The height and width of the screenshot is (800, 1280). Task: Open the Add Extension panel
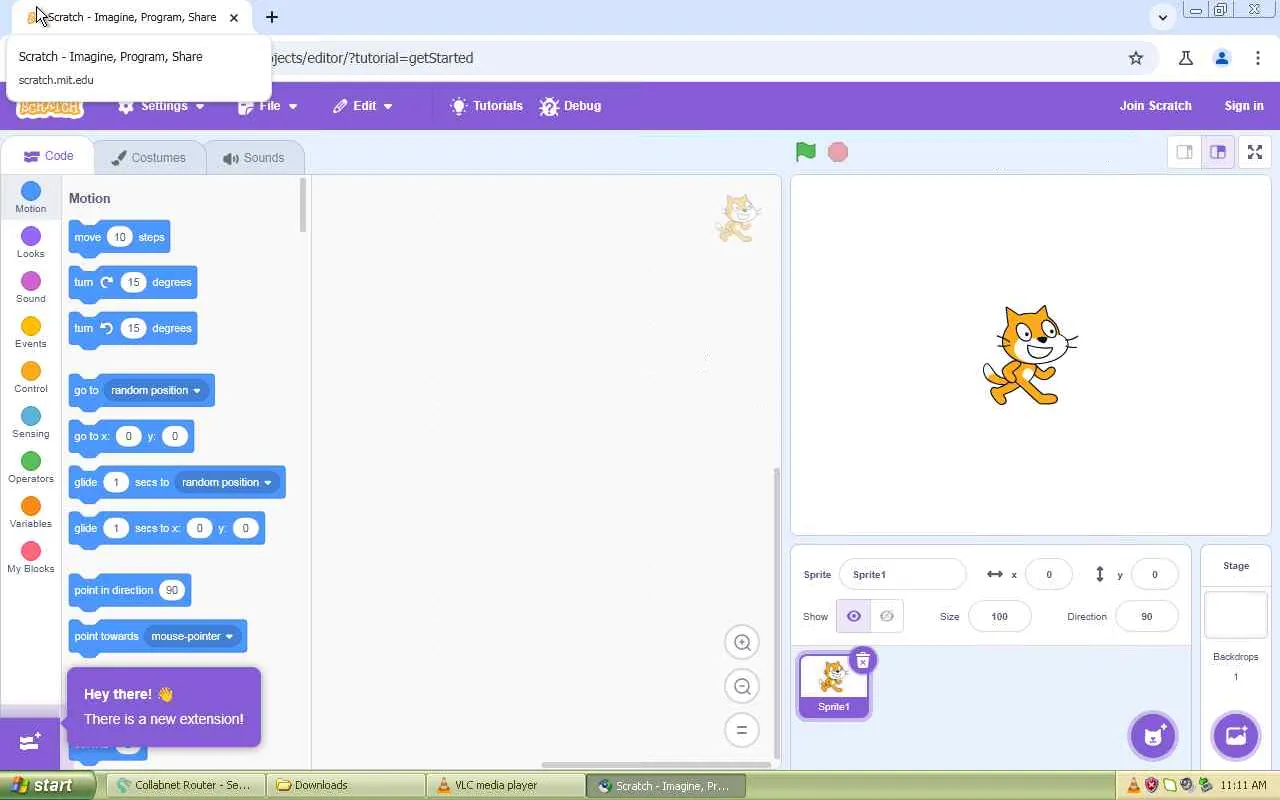pyautogui.click(x=30, y=742)
